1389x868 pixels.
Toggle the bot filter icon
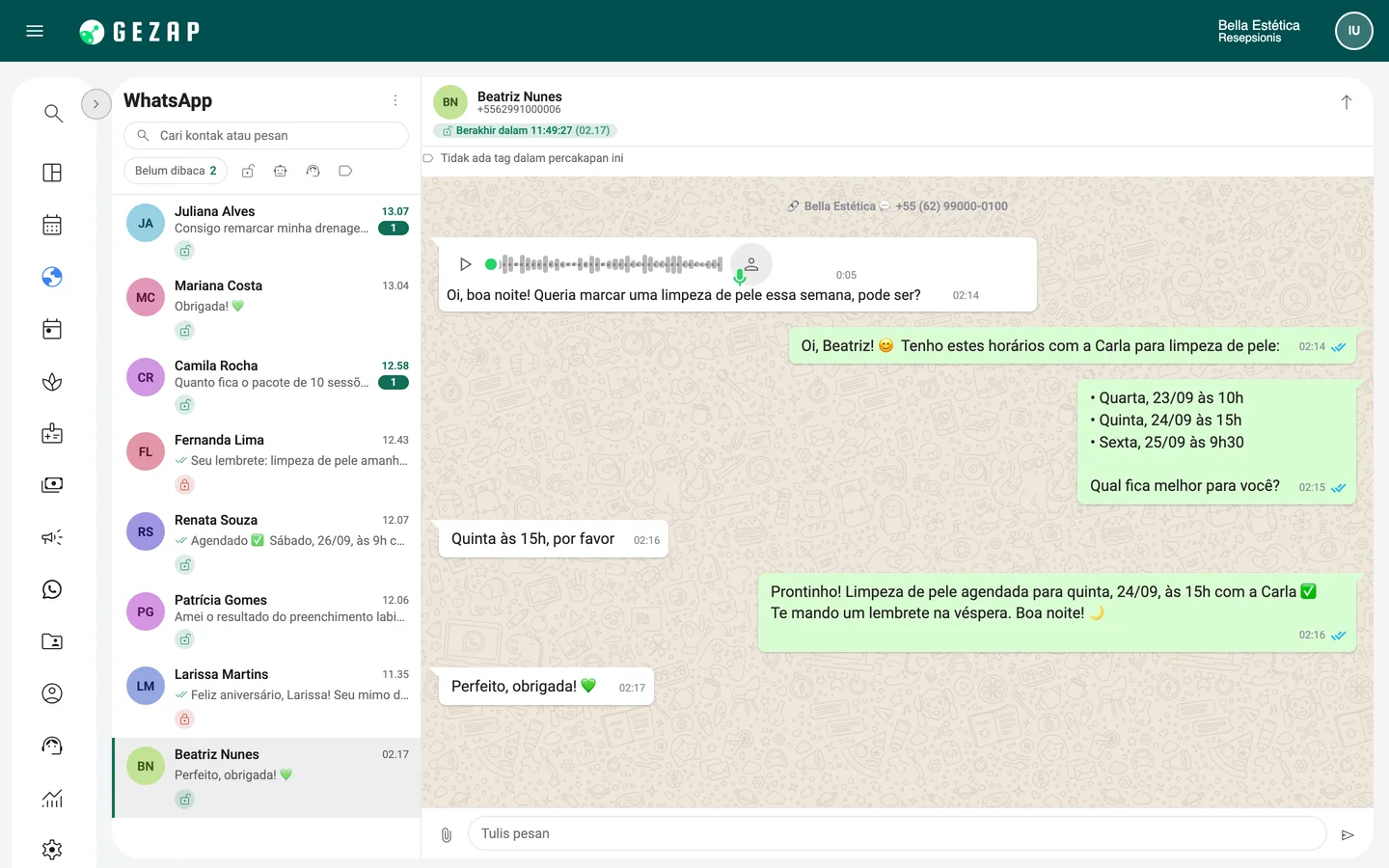[281, 171]
